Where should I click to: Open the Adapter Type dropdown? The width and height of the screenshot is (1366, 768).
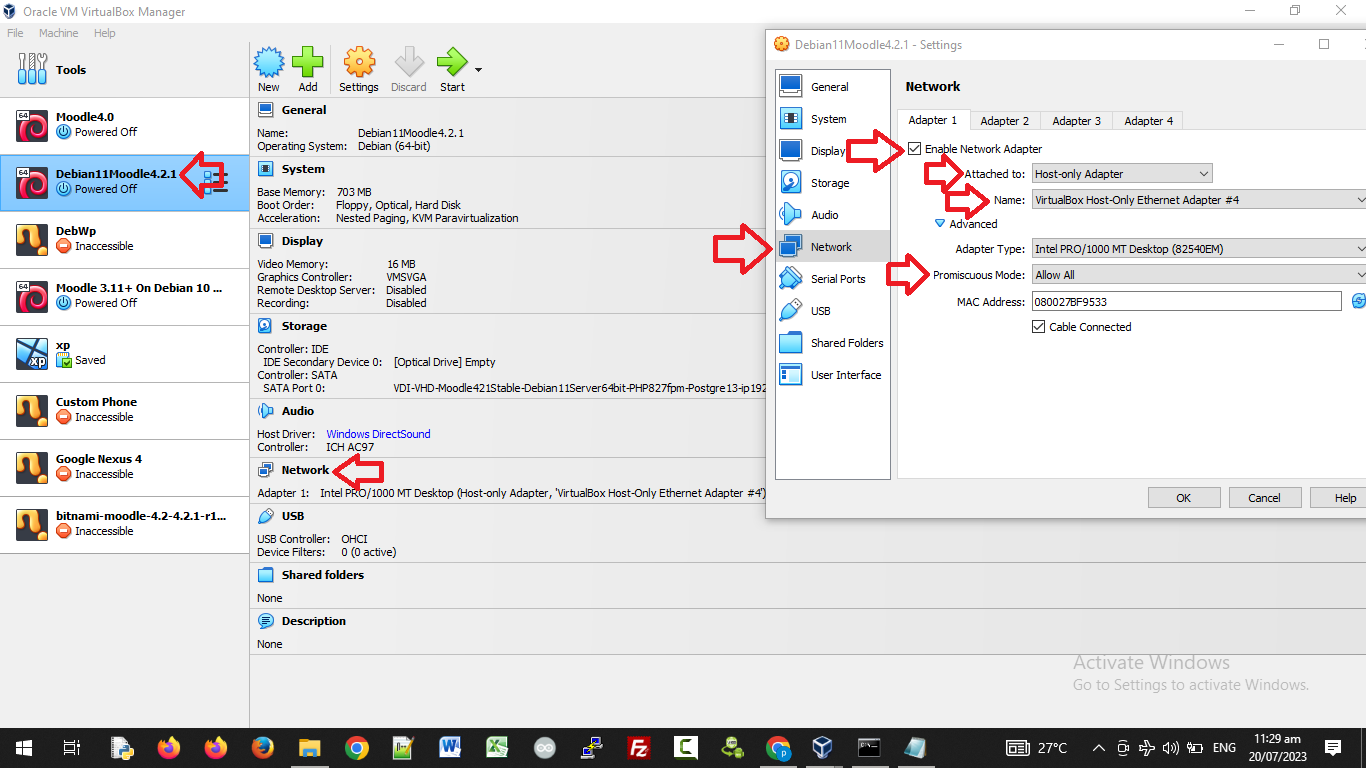coord(1198,249)
